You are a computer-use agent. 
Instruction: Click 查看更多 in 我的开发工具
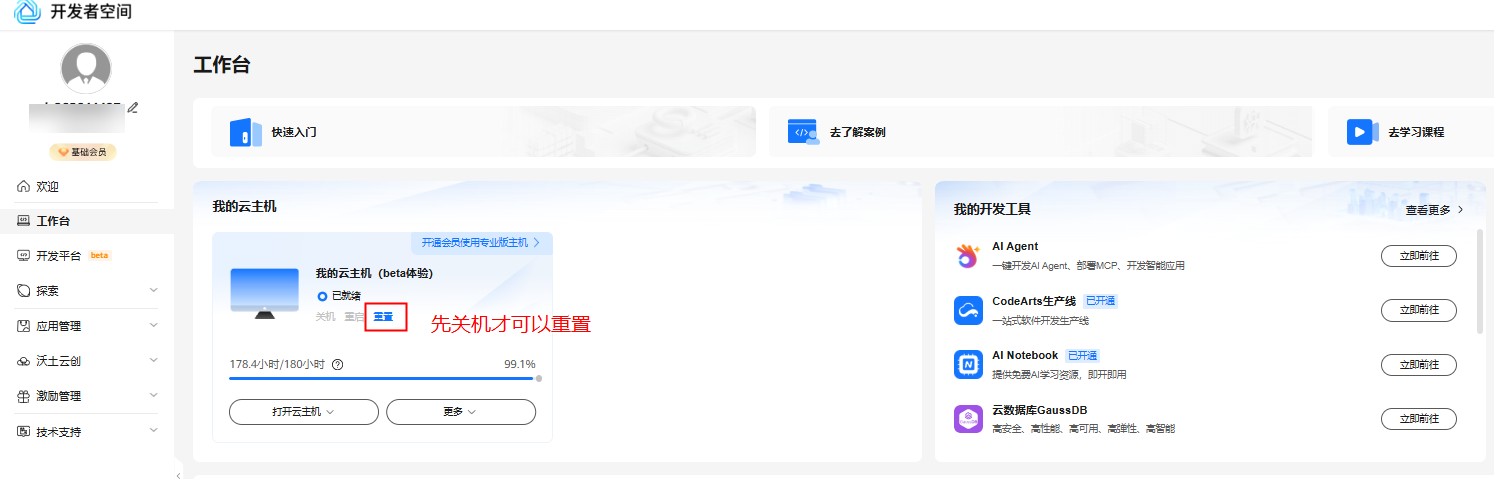click(1435, 210)
